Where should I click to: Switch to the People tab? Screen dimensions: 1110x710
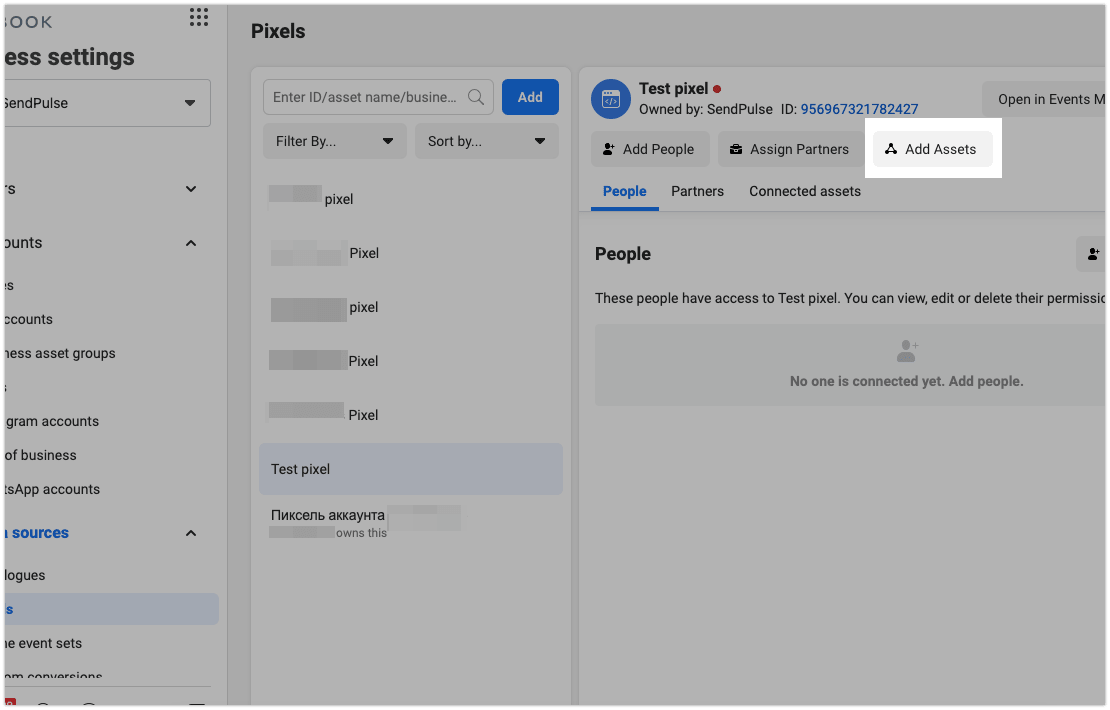click(x=624, y=191)
